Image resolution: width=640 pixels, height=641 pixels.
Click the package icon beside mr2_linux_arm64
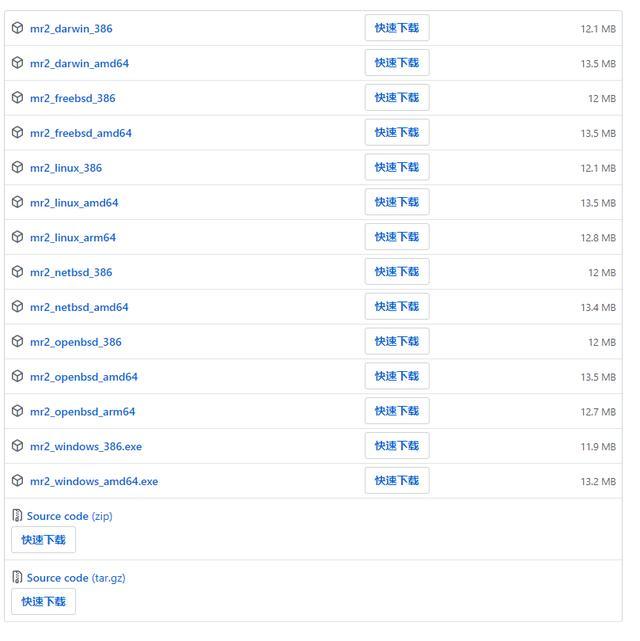17,237
